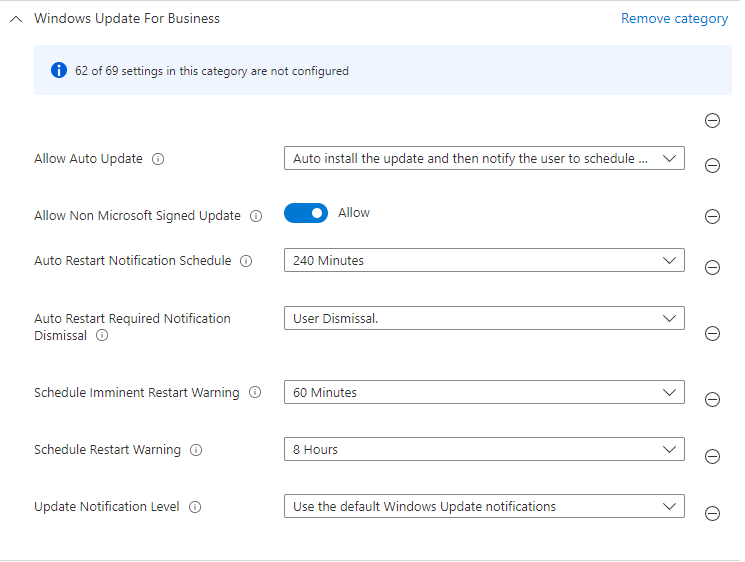Click info icon next to Schedule Restart Warning
This screenshot has height=562, width=745.
(196, 450)
